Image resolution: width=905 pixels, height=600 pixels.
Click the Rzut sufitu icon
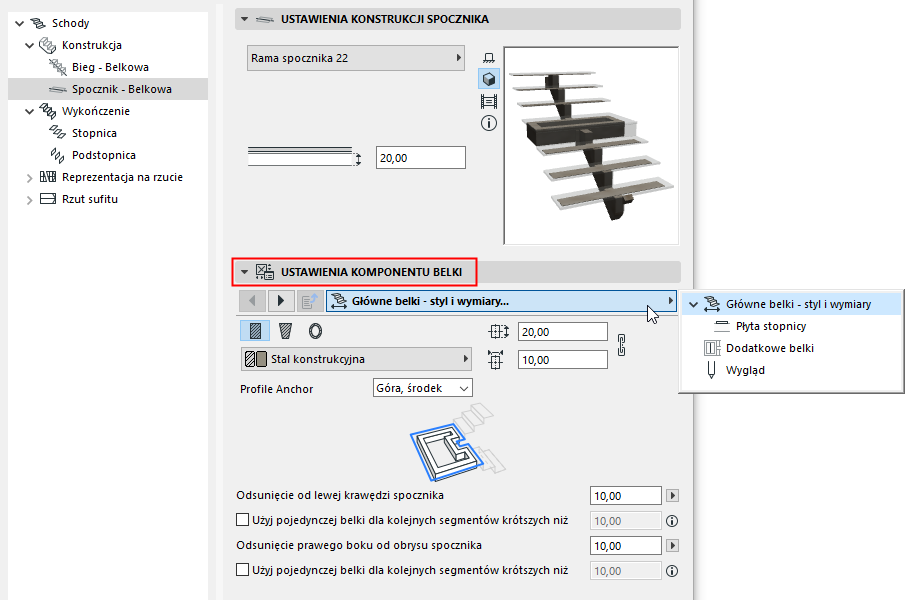pyautogui.click(x=47, y=198)
